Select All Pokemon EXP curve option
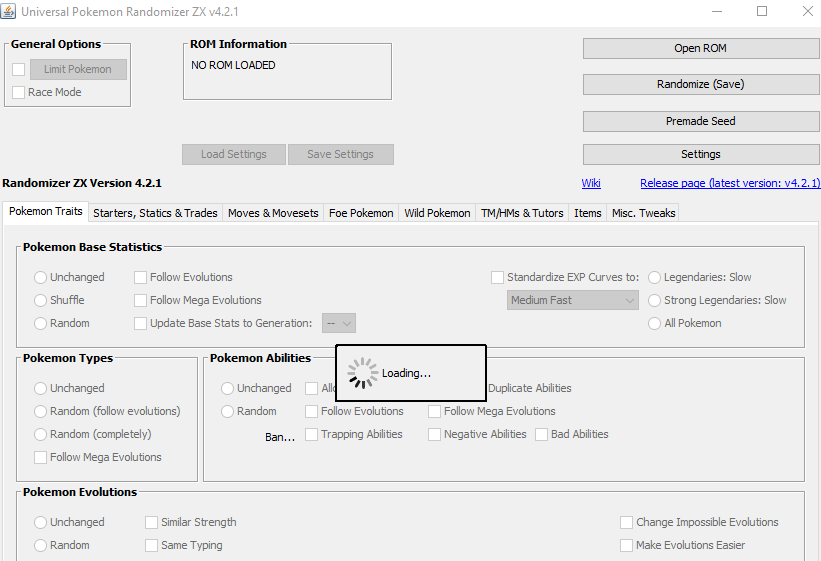 654,323
